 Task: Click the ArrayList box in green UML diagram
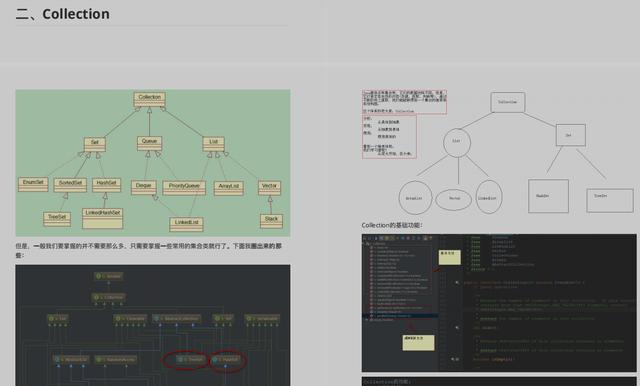(229, 188)
